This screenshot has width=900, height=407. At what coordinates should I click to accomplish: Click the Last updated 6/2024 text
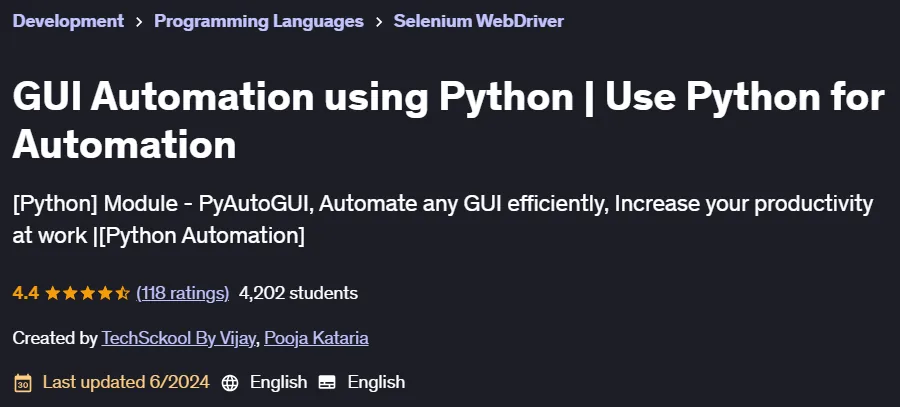[126, 382]
